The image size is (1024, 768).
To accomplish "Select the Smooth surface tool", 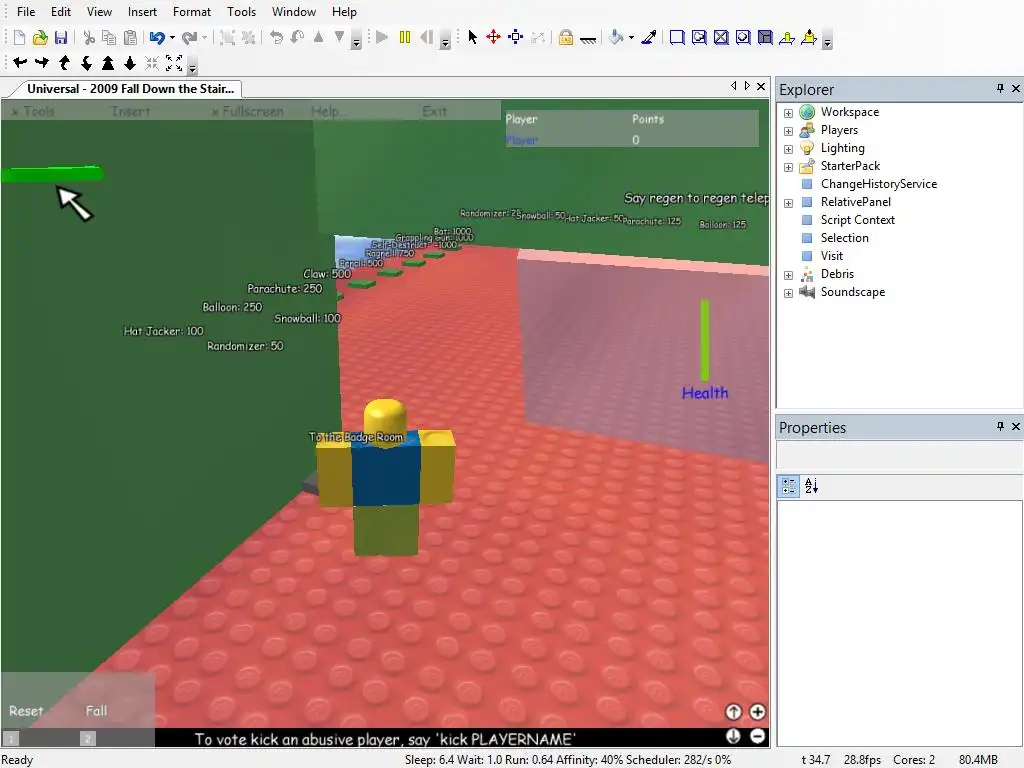I will coord(677,37).
